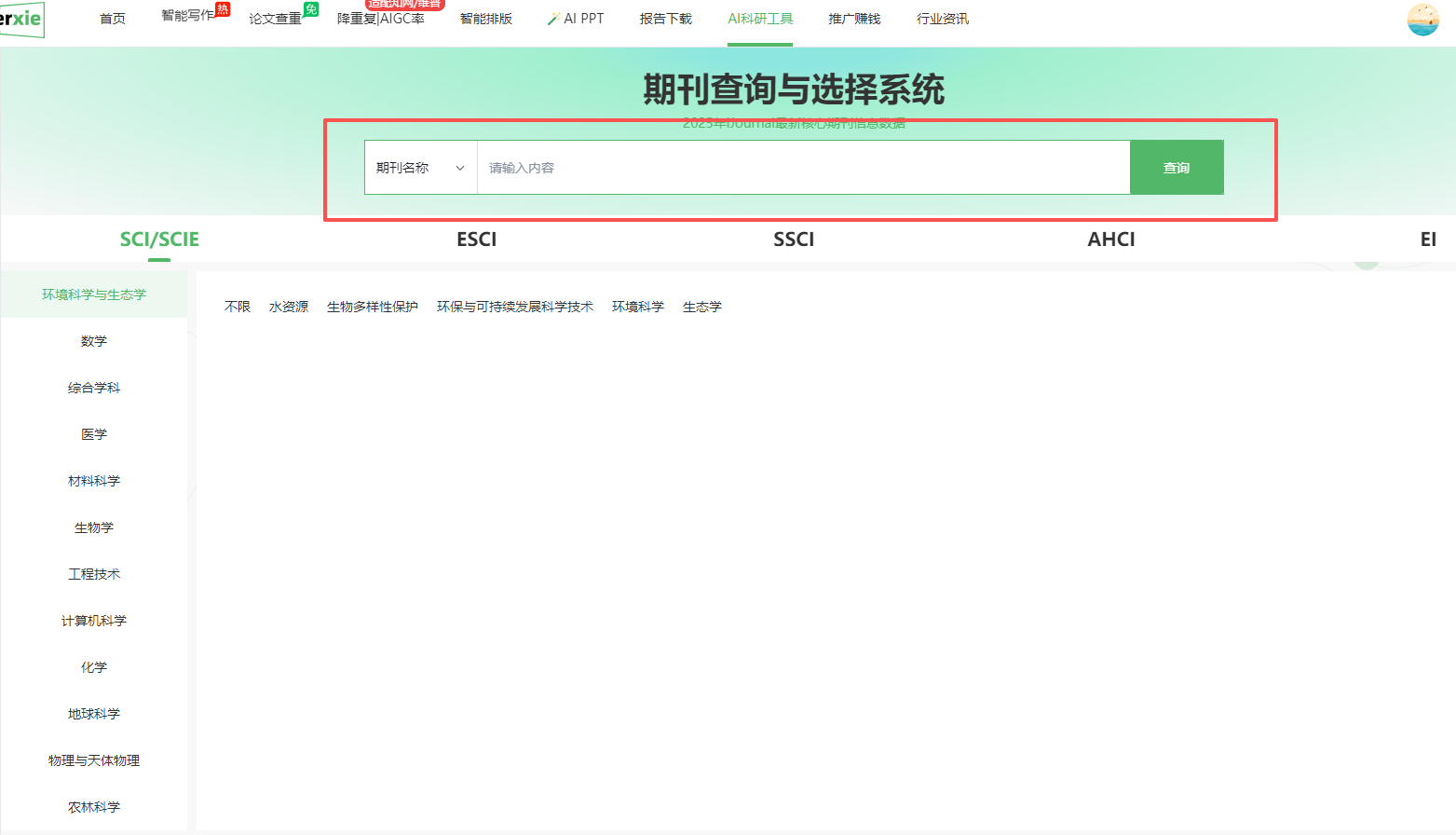This screenshot has height=835, width=1456.
Task: Click the user avatar icon
Action: (x=1422, y=20)
